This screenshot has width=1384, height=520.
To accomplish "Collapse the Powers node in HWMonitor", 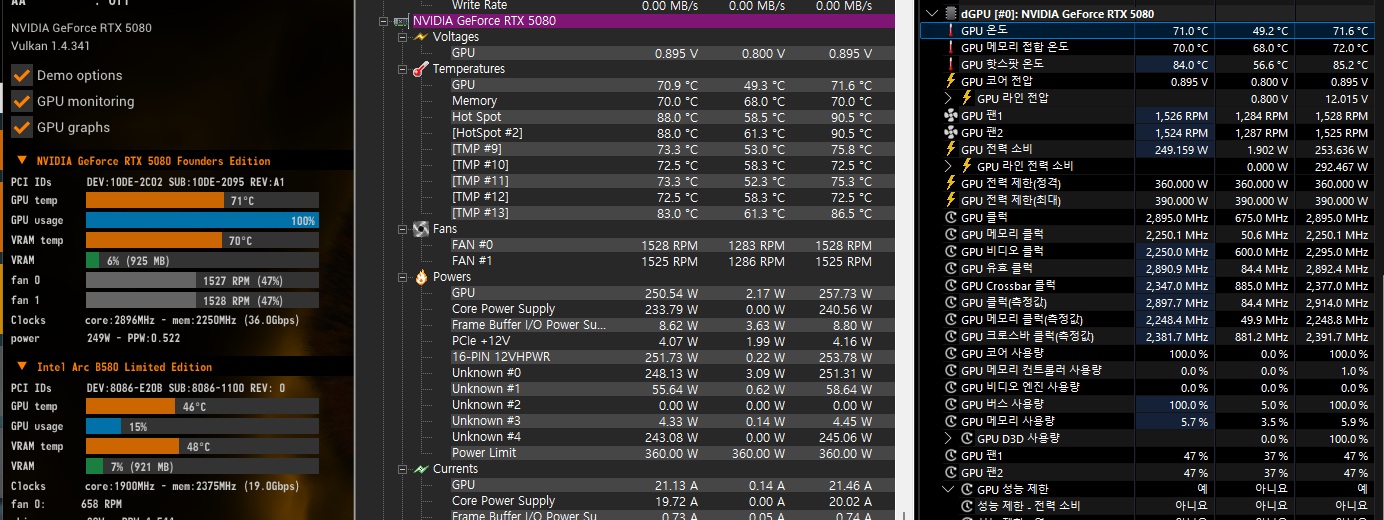I will click(x=402, y=277).
